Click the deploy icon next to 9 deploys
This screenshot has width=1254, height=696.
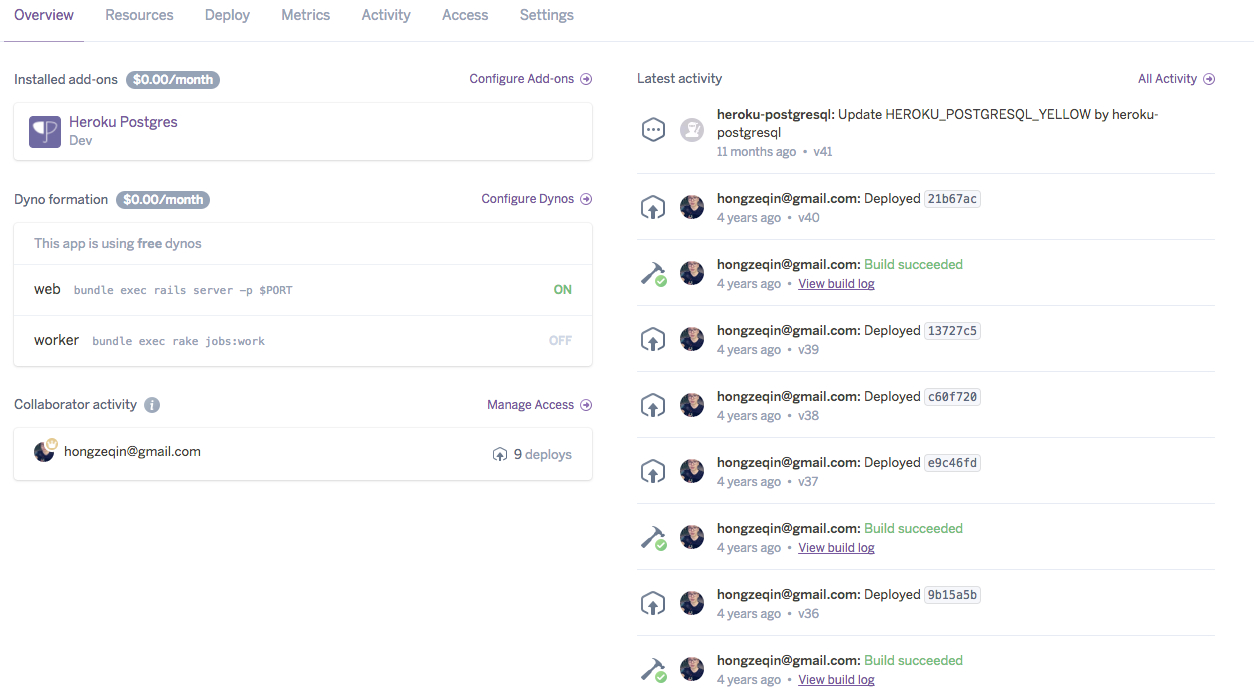[x=500, y=455]
